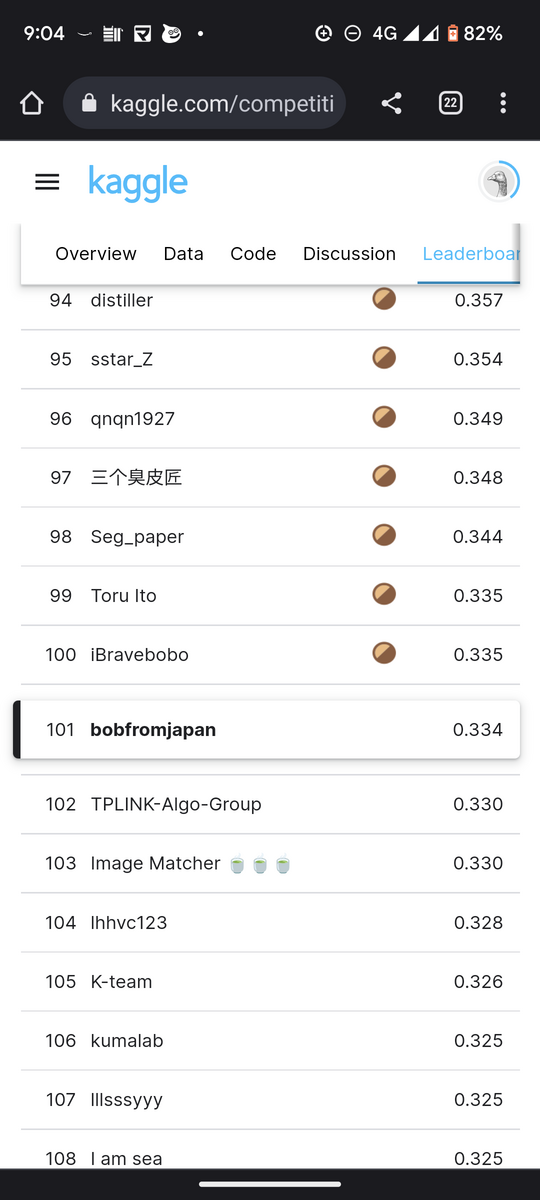This screenshot has height=1200, width=540.
Task: Open the Code tab
Action: [x=253, y=254]
